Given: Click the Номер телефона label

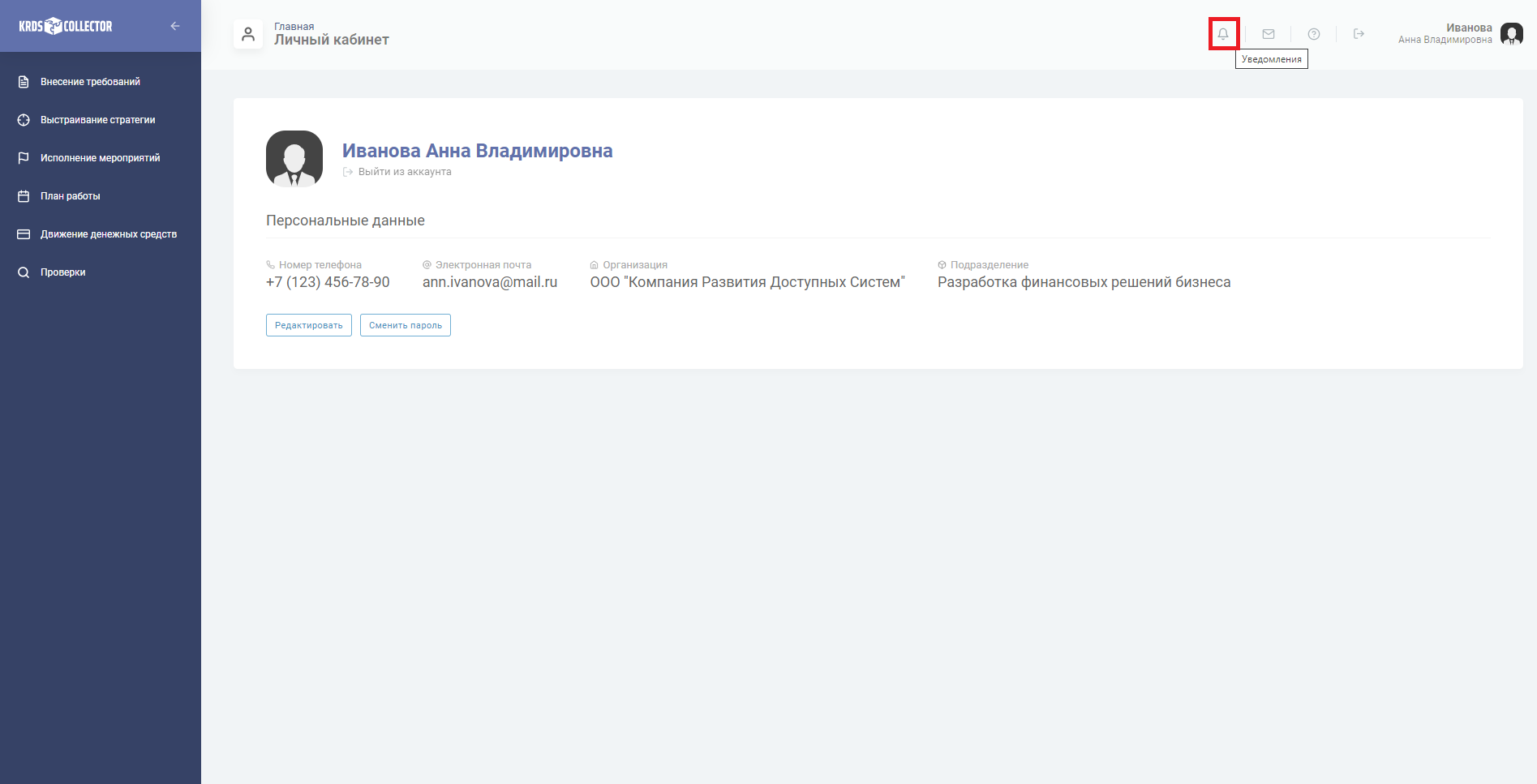Looking at the screenshot, I should [320, 265].
